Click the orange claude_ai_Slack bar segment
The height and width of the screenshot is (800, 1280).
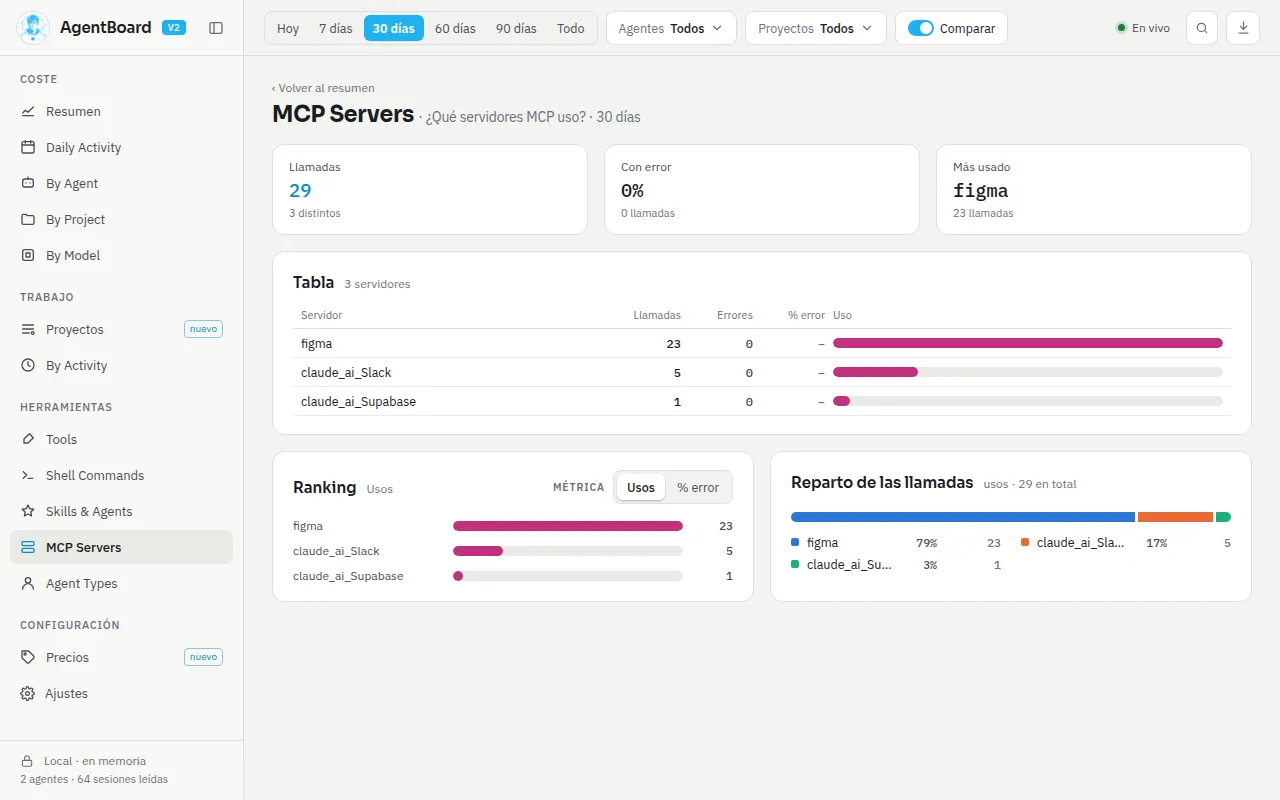[x=1175, y=517]
